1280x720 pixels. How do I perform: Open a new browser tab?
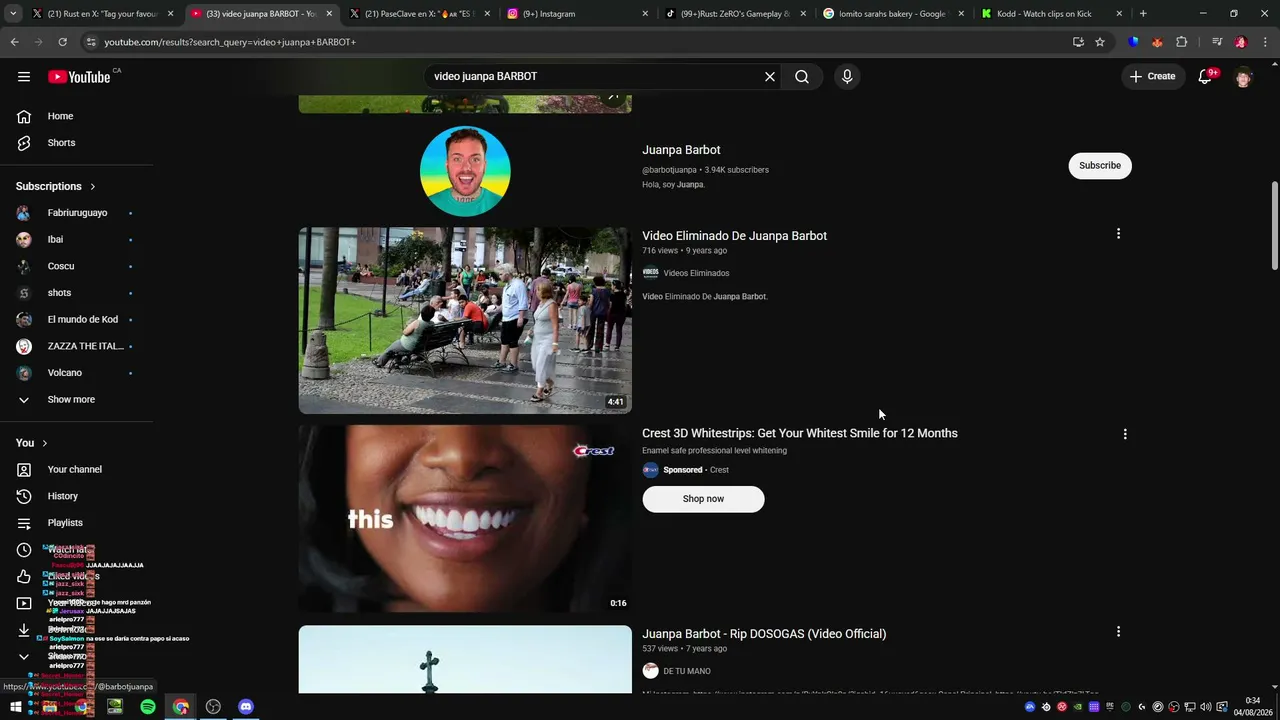(1143, 14)
